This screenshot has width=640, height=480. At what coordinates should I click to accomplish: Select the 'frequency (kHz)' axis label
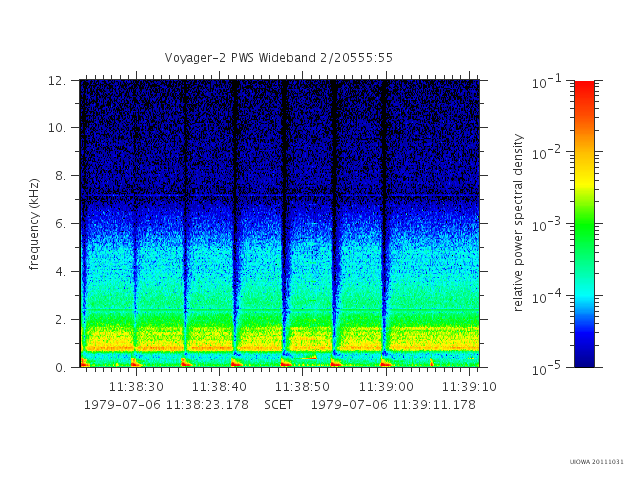34,224
